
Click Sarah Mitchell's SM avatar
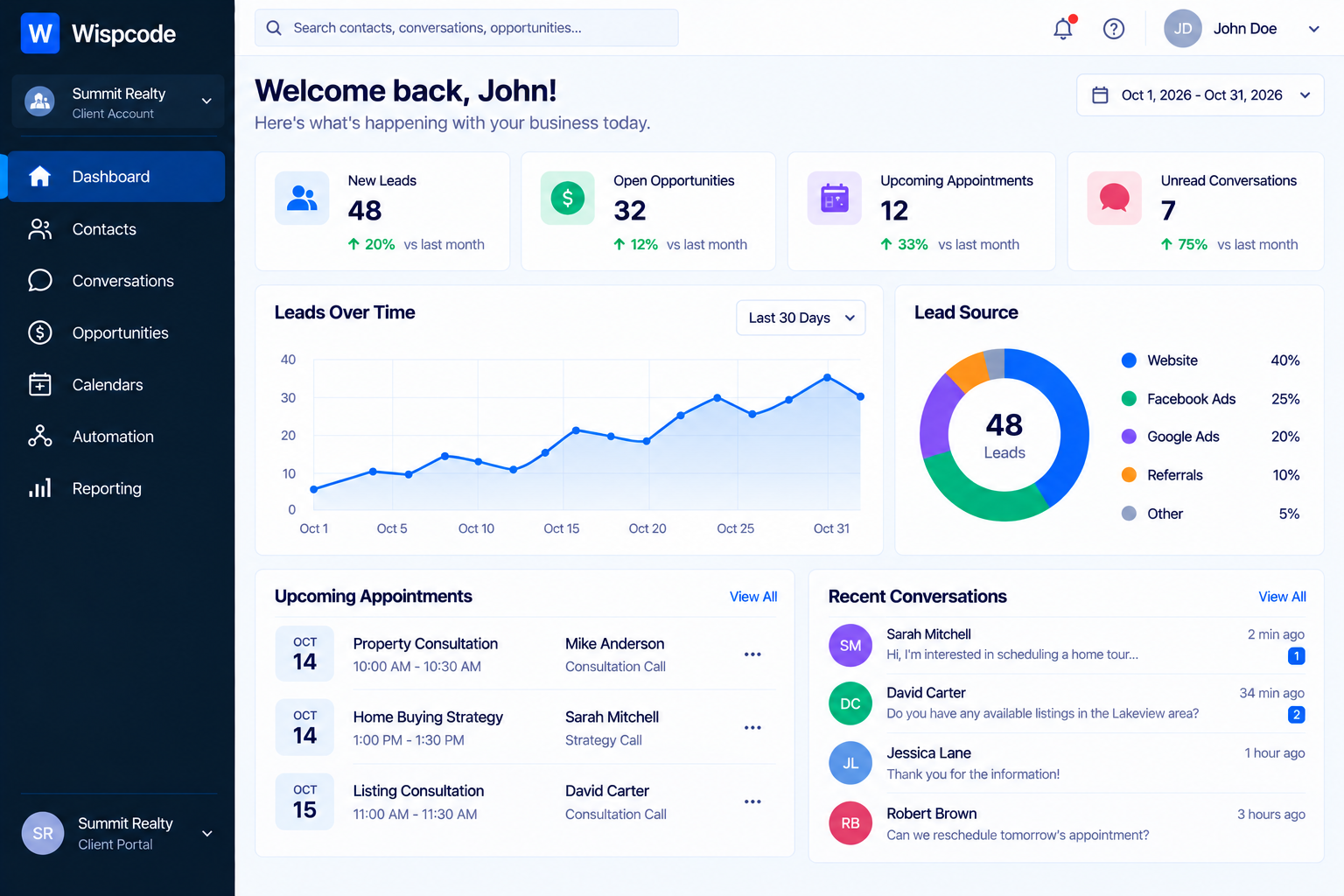click(850, 646)
